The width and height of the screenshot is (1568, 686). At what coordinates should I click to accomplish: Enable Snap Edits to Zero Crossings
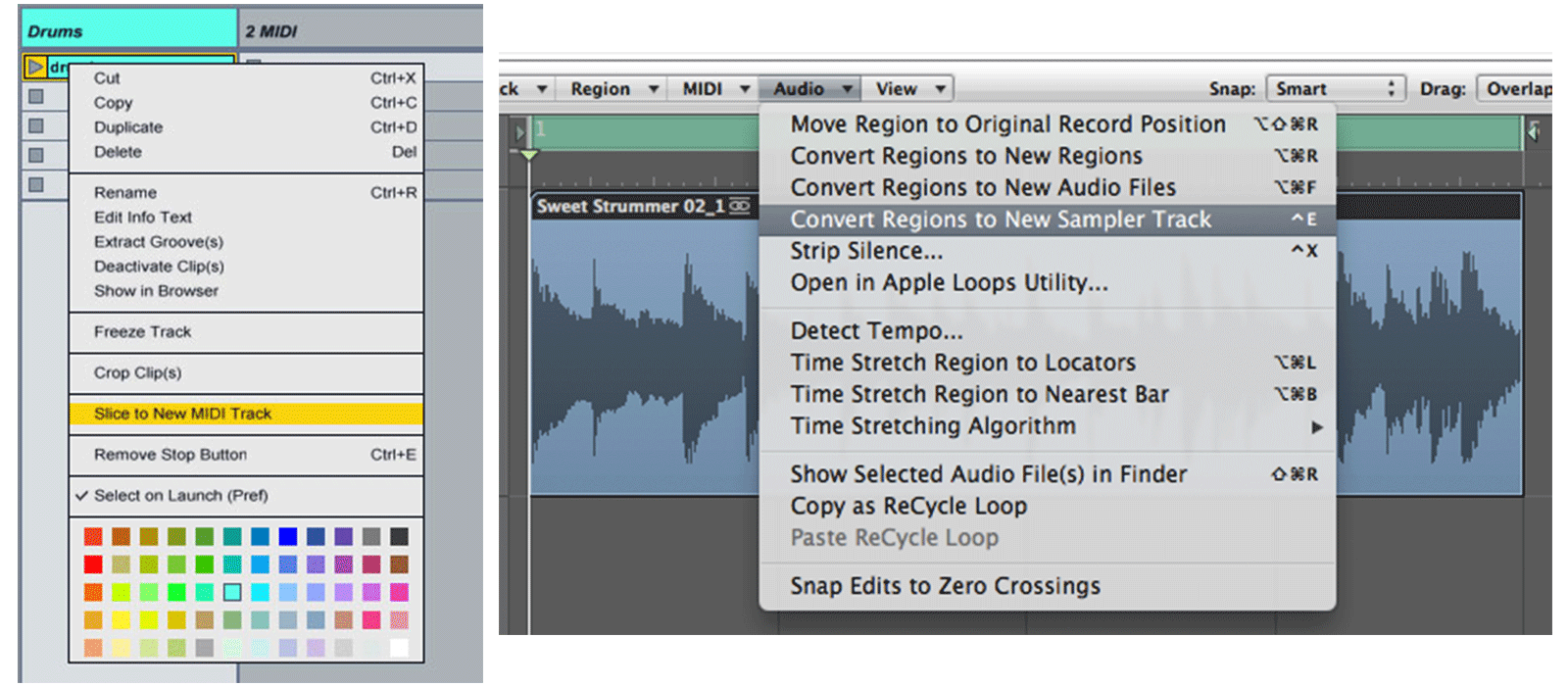click(945, 586)
